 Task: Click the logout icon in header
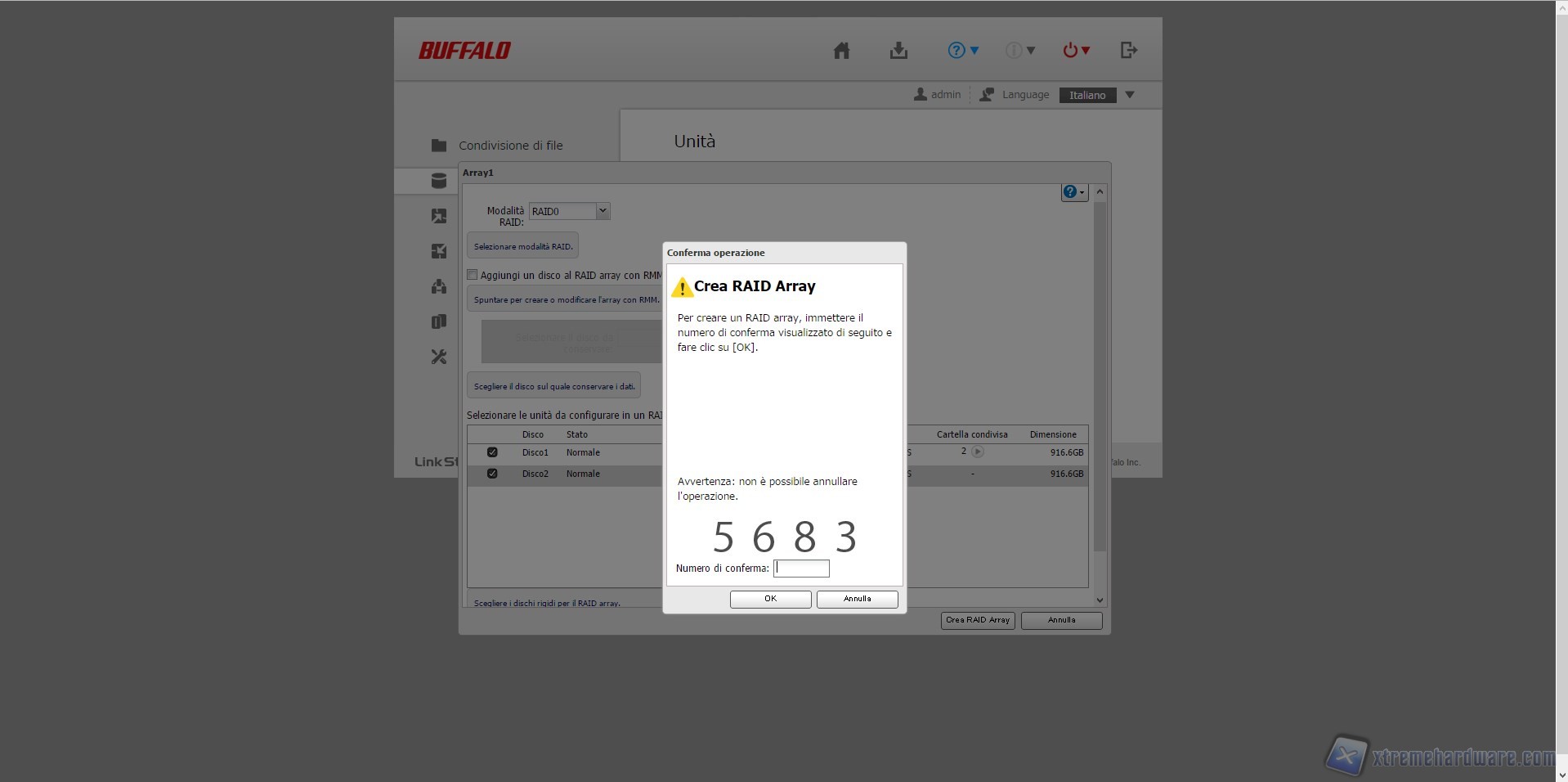coord(1128,51)
